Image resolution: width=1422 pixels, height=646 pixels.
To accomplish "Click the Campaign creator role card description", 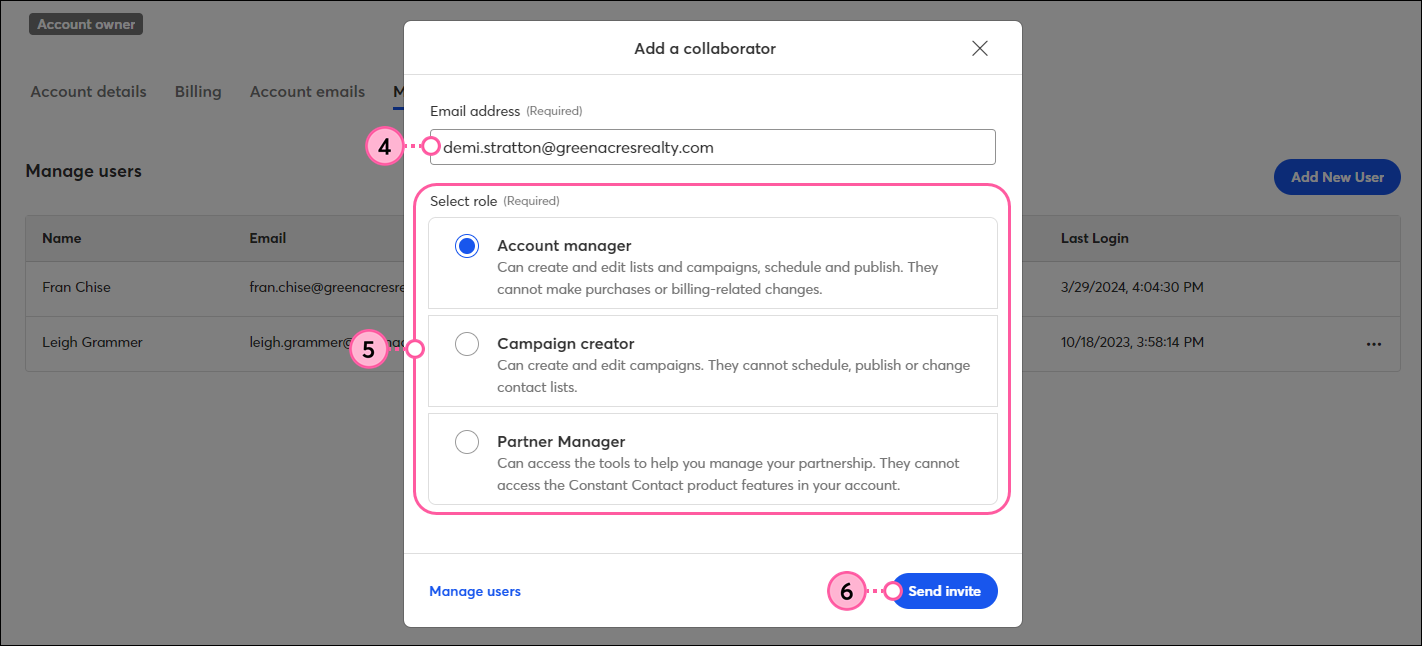I will (x=733, y=376).
